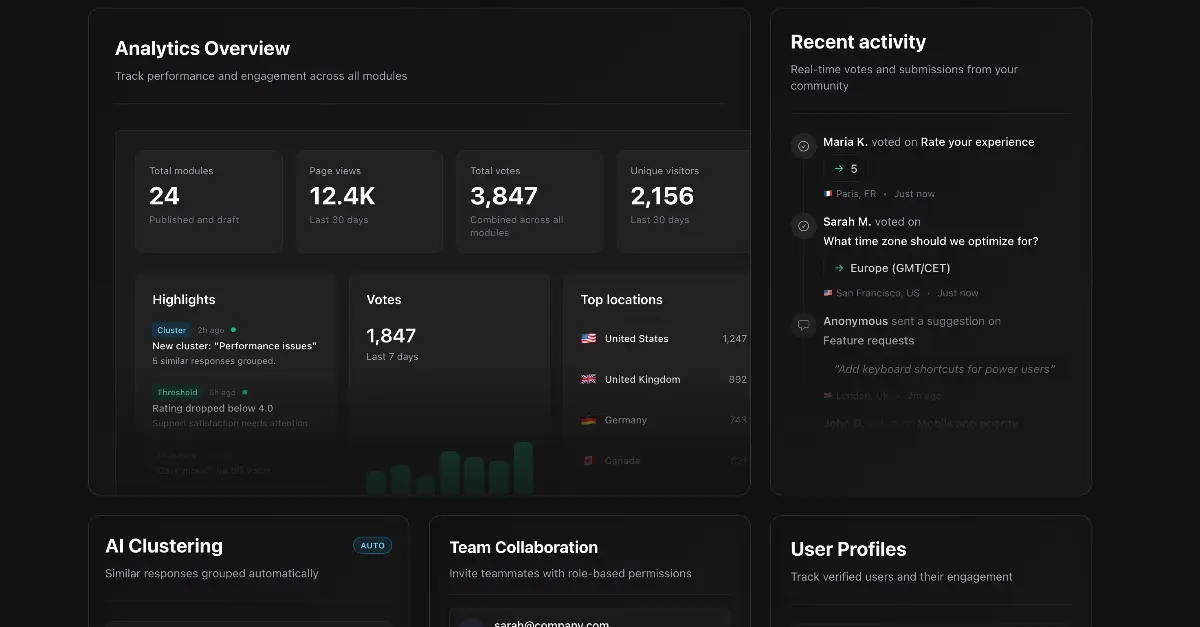Viewport: 1200px width, 627px height.
Task: Click the speech bubble icon beside Anonymous
Action: point(803,325)
